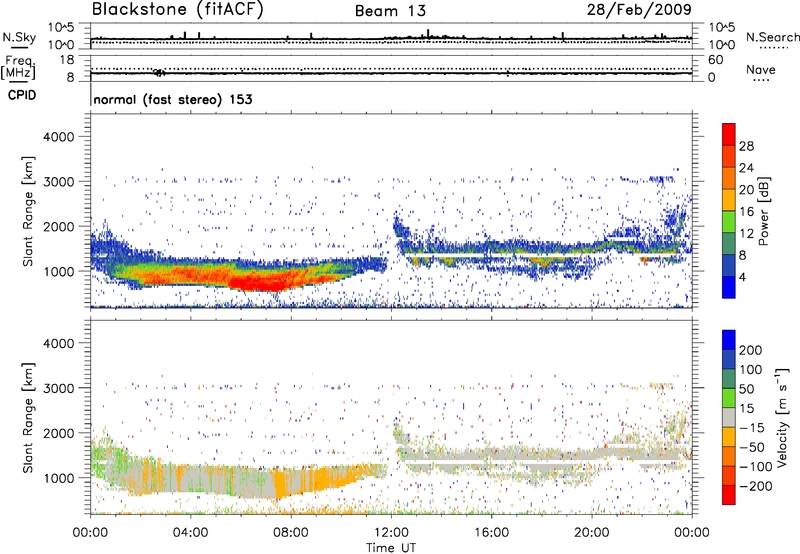The width and height of the screenshot is (800, 554).
Task: Pick the yellow-orange segment of the Velocity color bar
Action: 729,436
